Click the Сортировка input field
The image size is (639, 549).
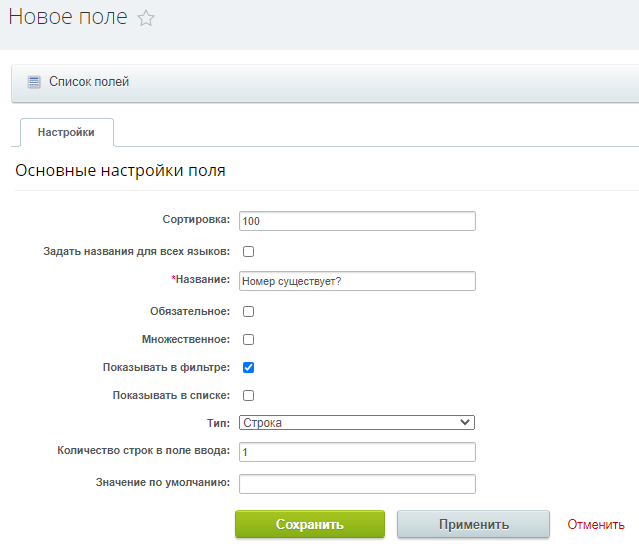tap(357, 221)
